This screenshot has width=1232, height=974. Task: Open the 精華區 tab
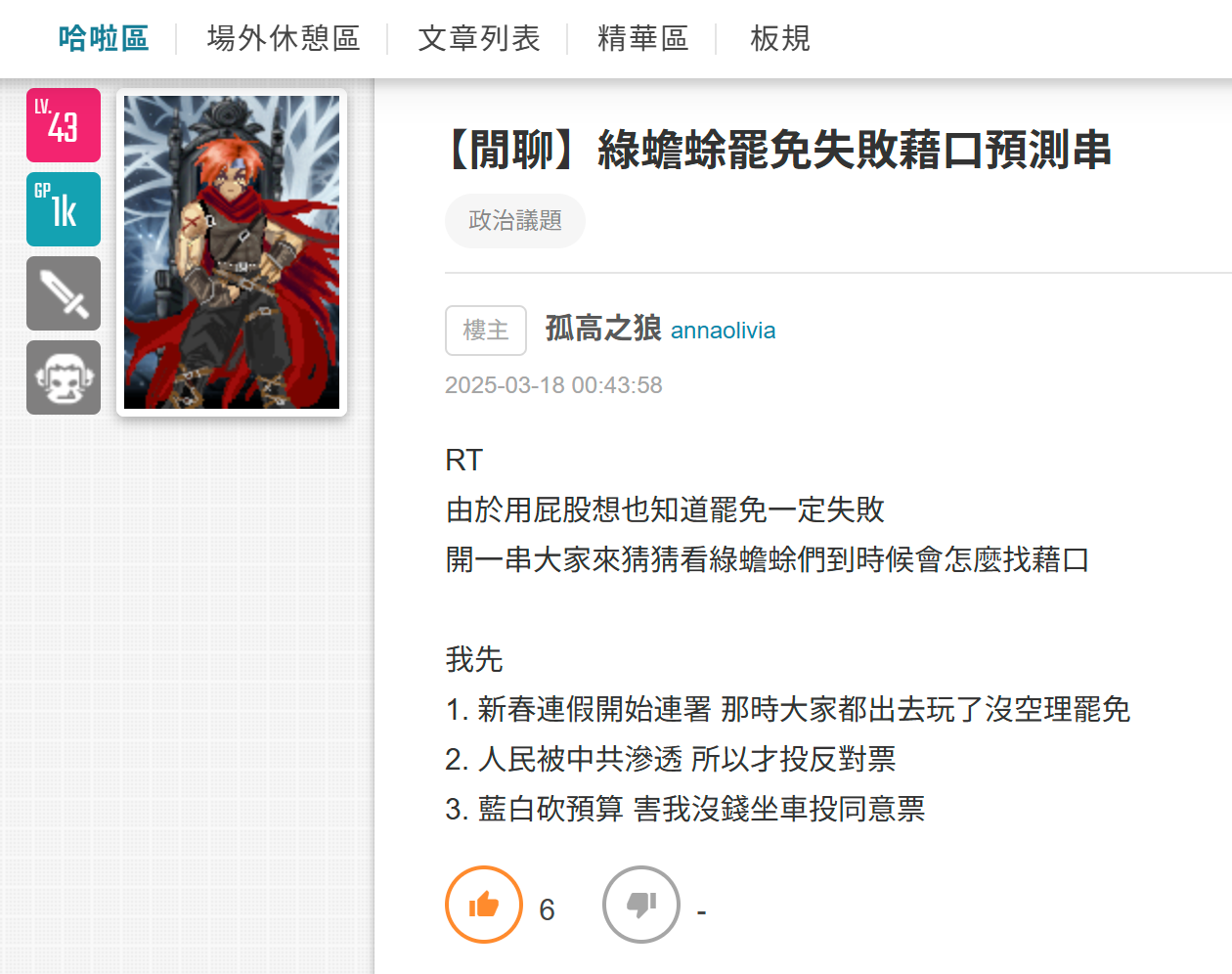(x=642, y=38)
